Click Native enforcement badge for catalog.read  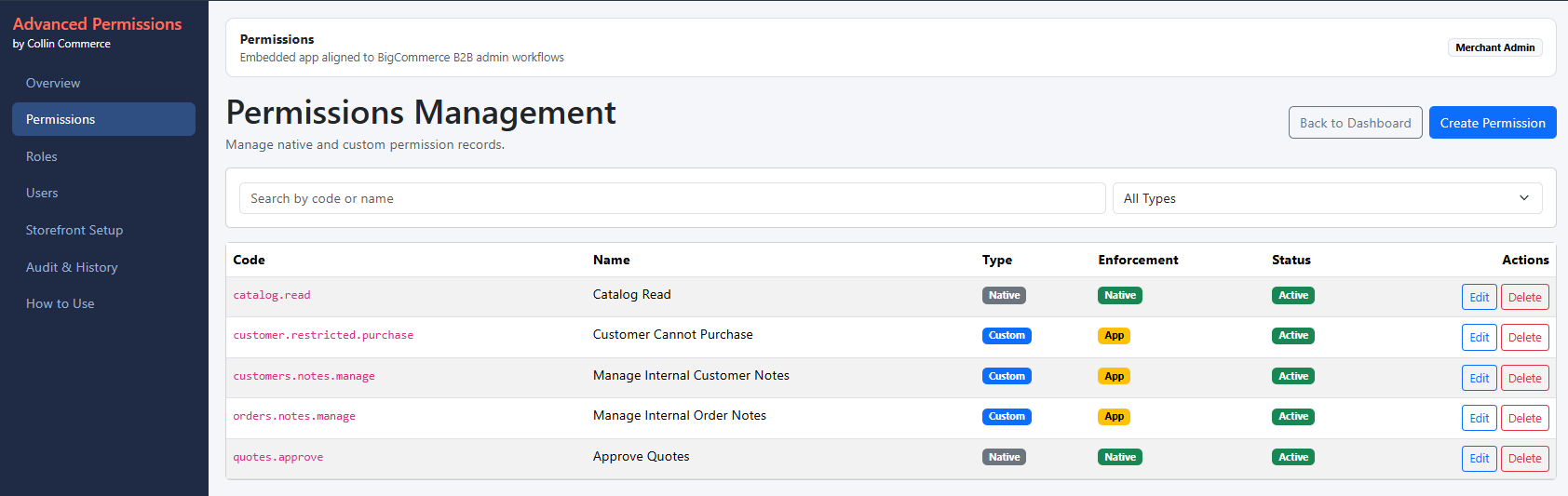click(x=1120, y=295)
